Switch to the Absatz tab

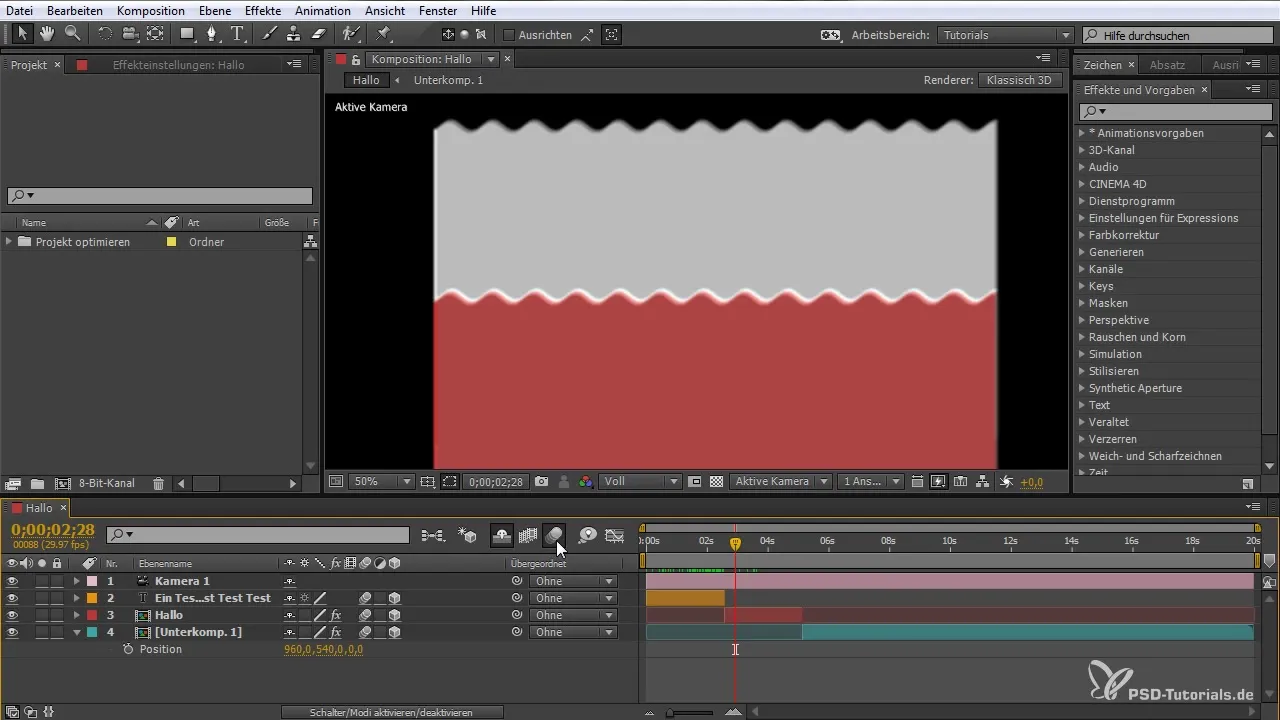(x=1167, y=64)
